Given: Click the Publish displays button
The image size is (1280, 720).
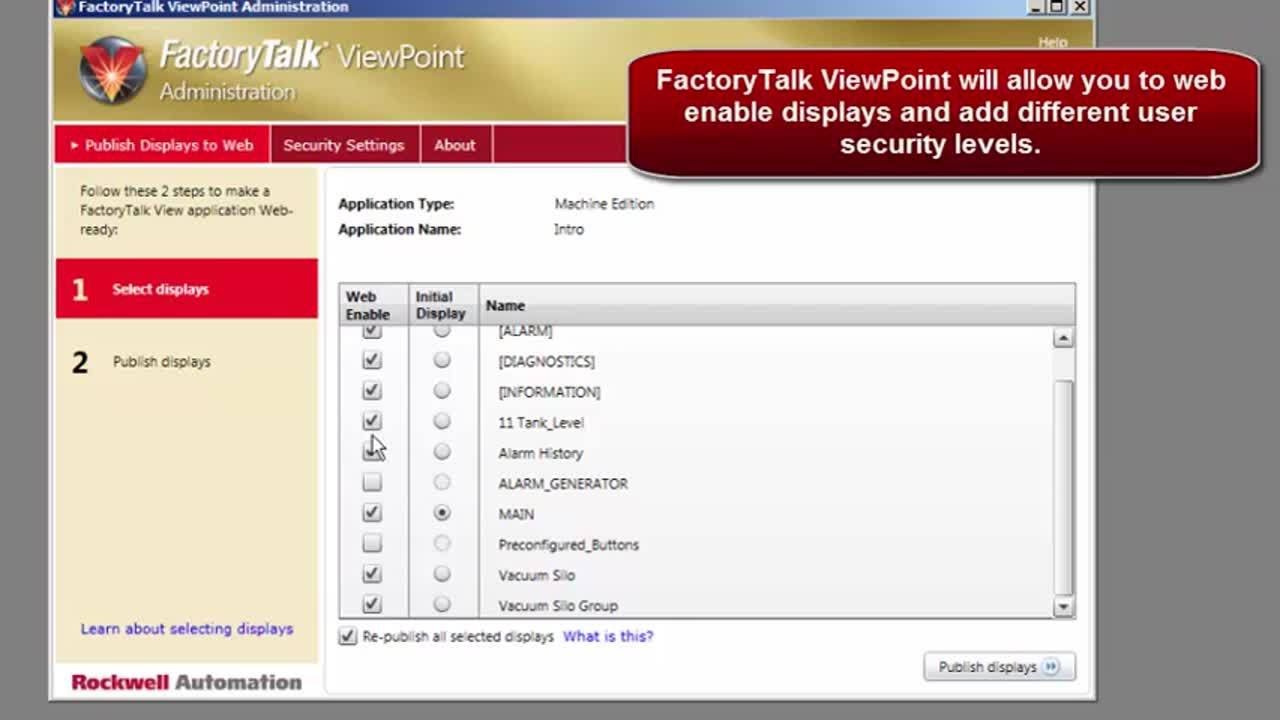Looking at the screenshot, I should (999, 667).
